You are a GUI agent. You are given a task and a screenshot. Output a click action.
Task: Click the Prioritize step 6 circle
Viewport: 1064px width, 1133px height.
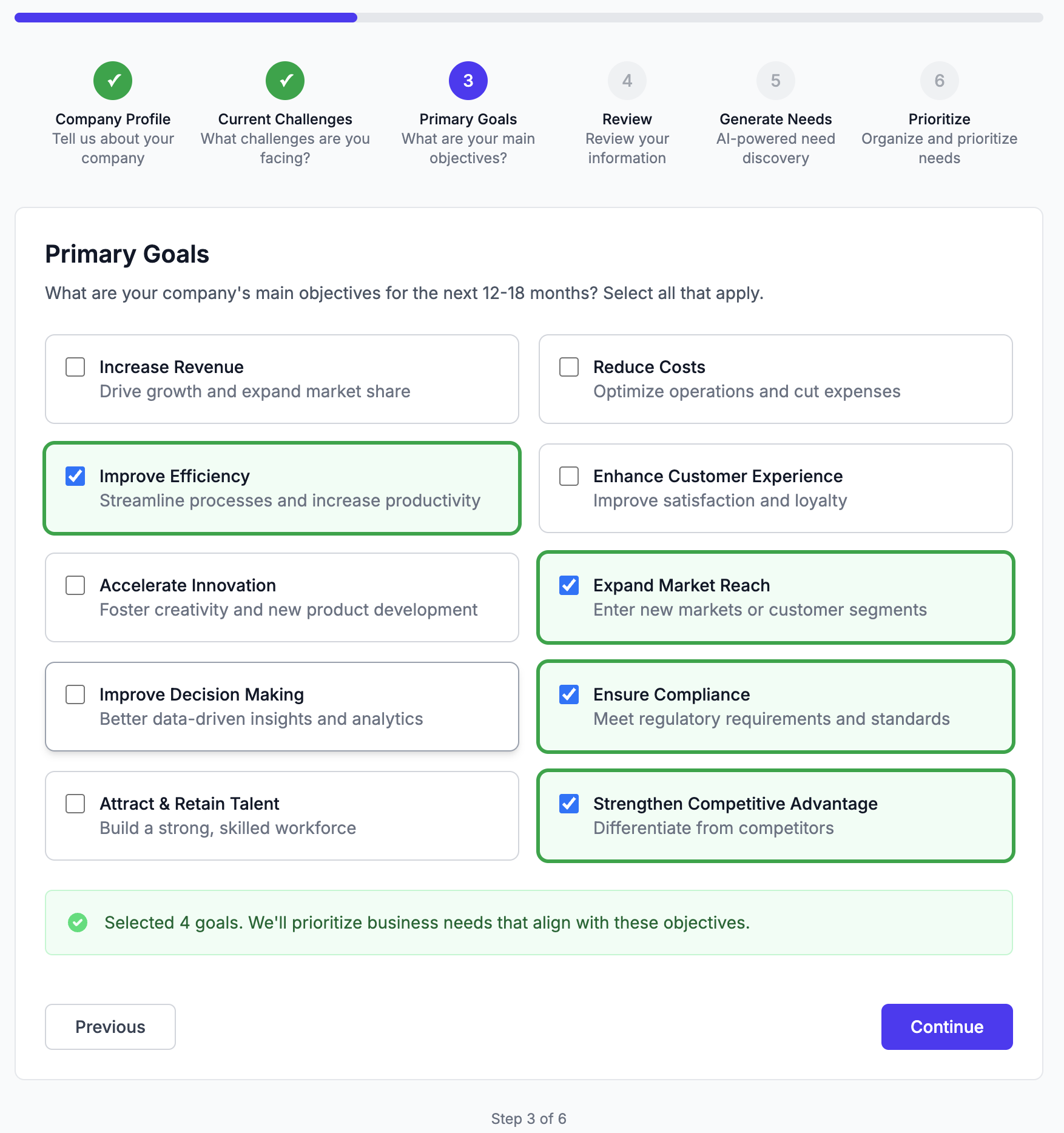click(x=940, y=81)
